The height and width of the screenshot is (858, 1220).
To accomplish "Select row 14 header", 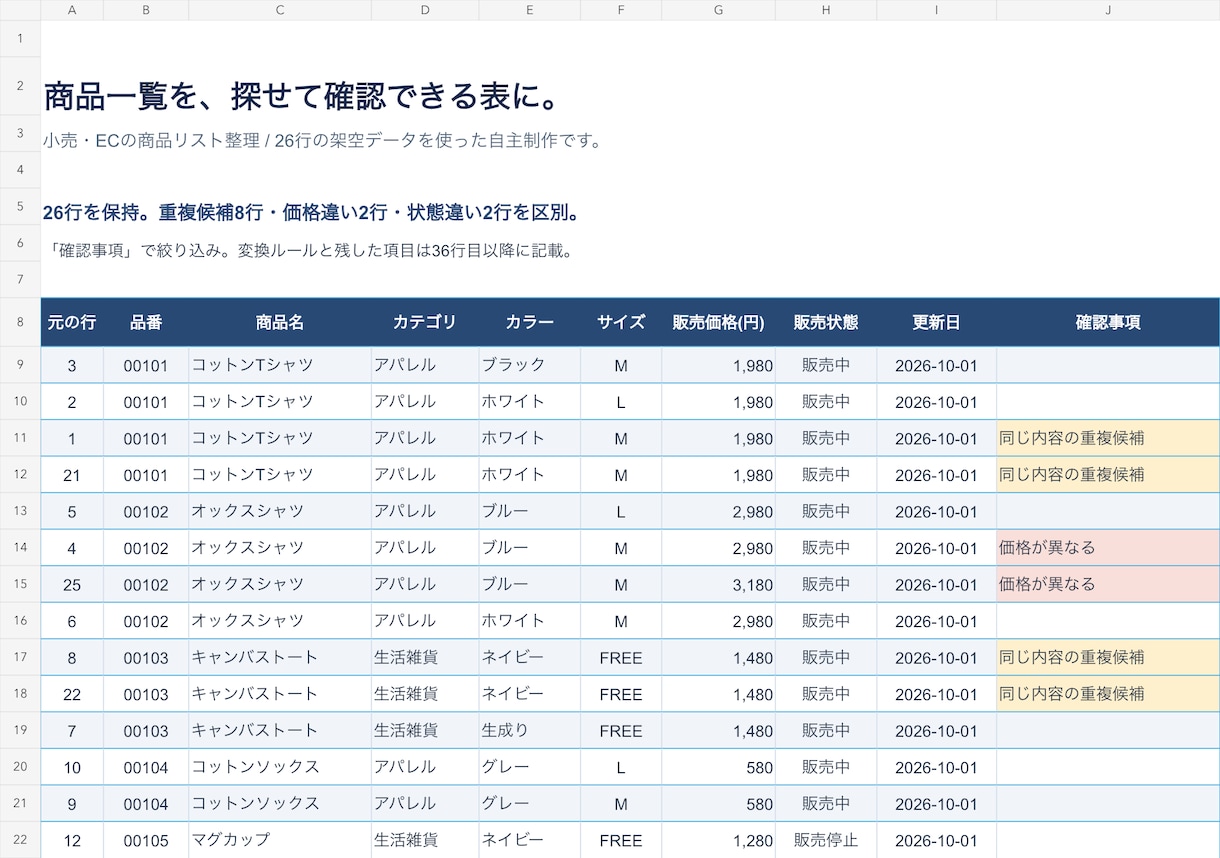I will [x=20, y=548].
